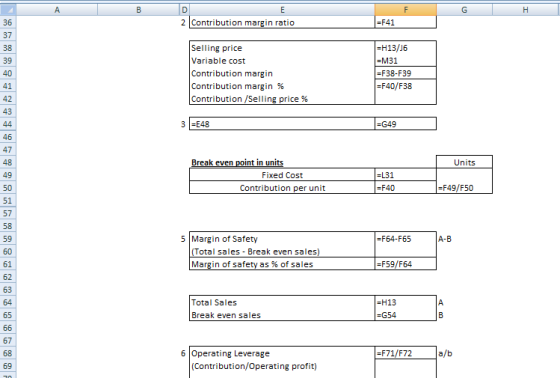Image resolution: width=560 pixels, height=378 pixels.
Task: Click the 'Fixed Cost' cell
Action: pos(282,175)
